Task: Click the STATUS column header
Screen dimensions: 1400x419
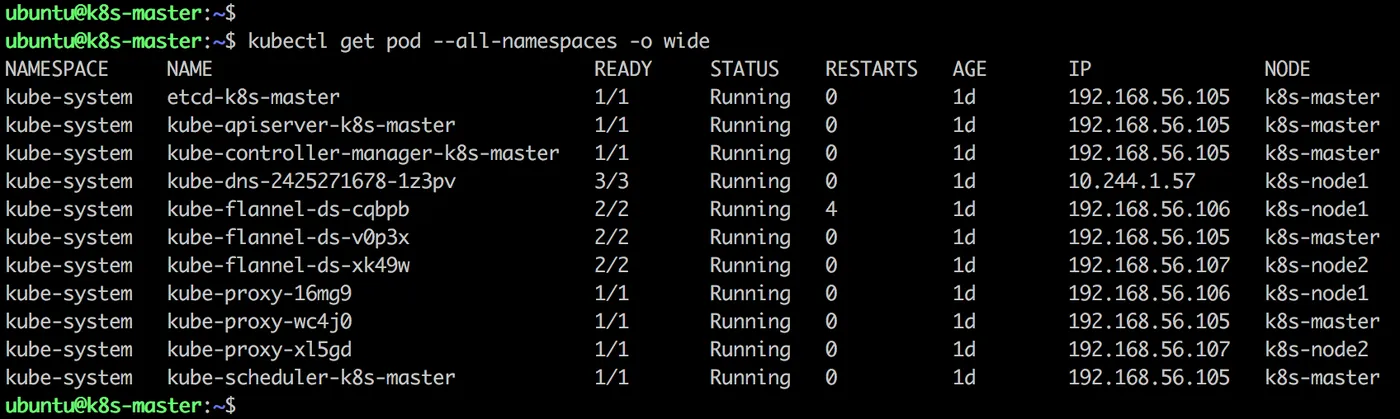Action: 744,69
